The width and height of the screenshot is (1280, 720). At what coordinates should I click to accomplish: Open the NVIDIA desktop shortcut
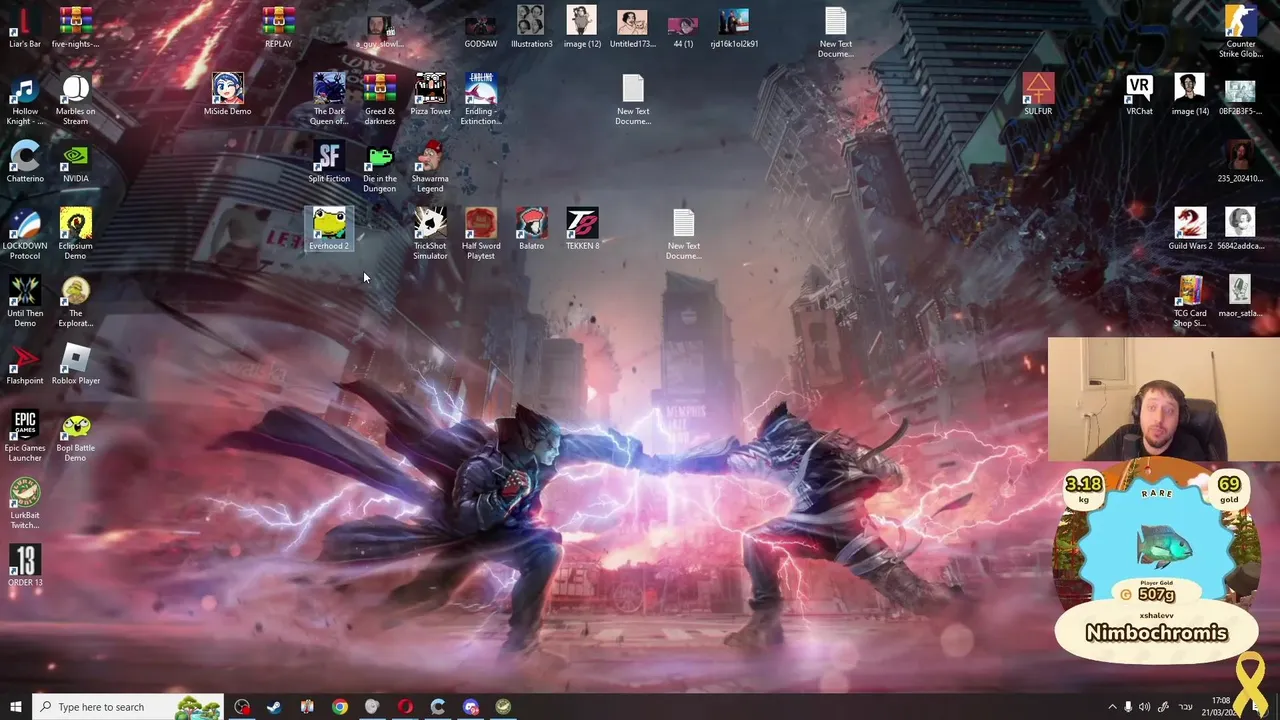coord(76,163)
